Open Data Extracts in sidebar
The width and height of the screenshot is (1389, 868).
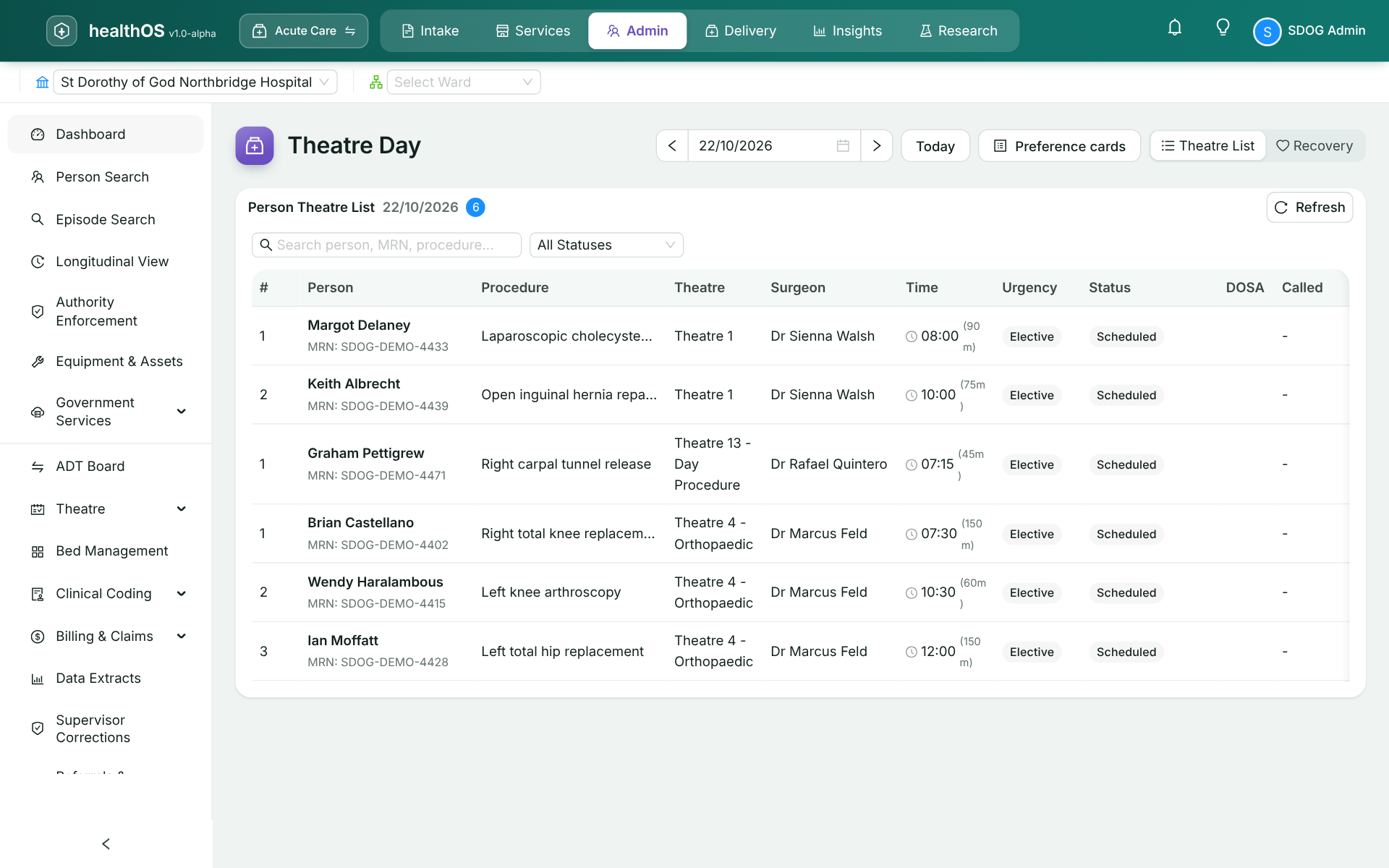coord(106,678)
